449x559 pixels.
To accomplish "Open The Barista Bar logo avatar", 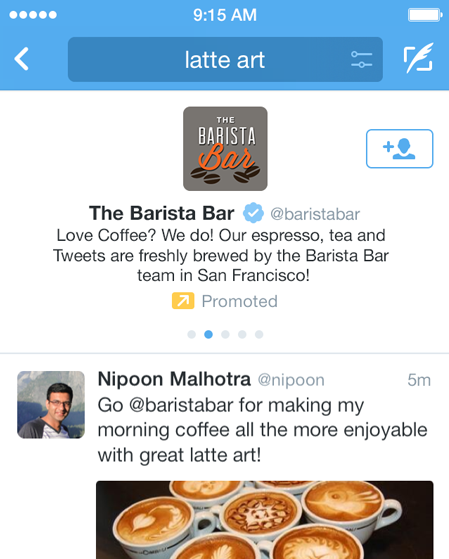I will (225, 148).
